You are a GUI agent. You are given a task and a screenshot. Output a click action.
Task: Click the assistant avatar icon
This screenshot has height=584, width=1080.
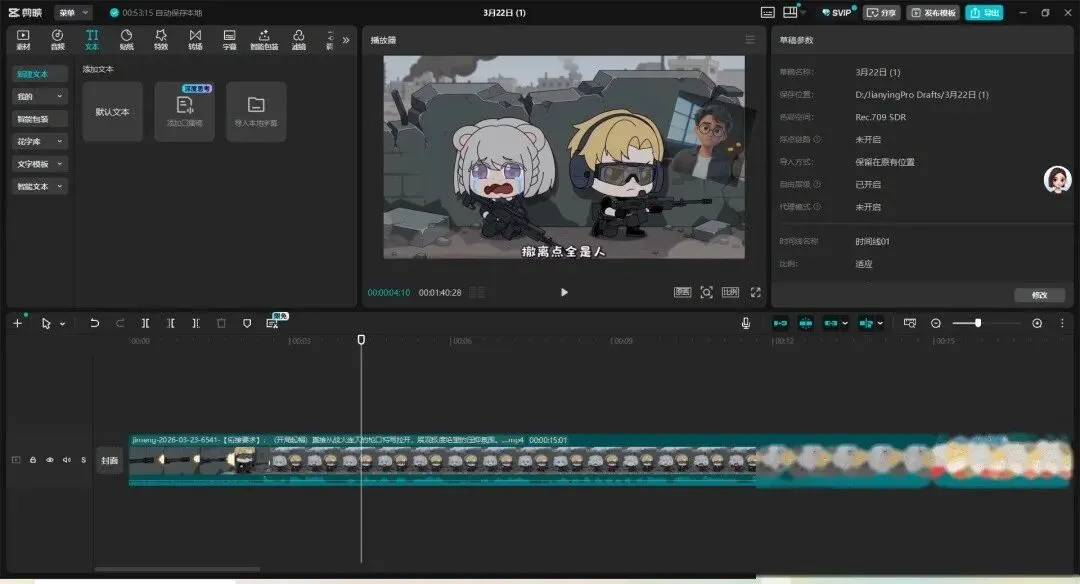(x=1057, y=180)
